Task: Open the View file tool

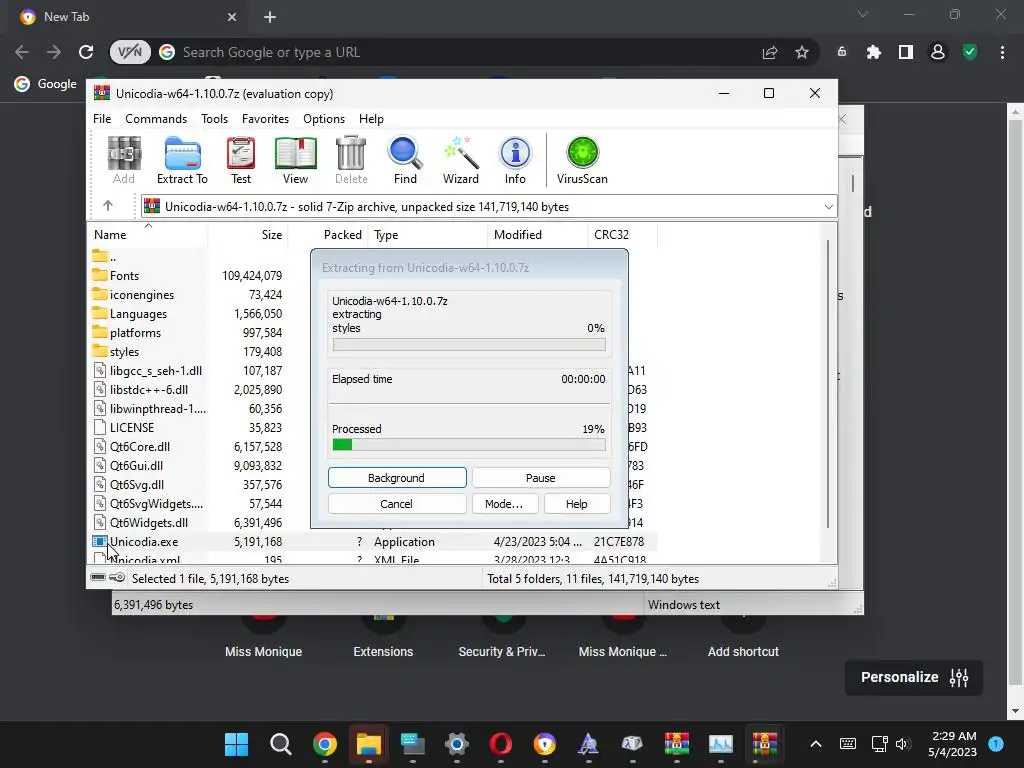Action: pyautogui.click(x=295, y=161)
